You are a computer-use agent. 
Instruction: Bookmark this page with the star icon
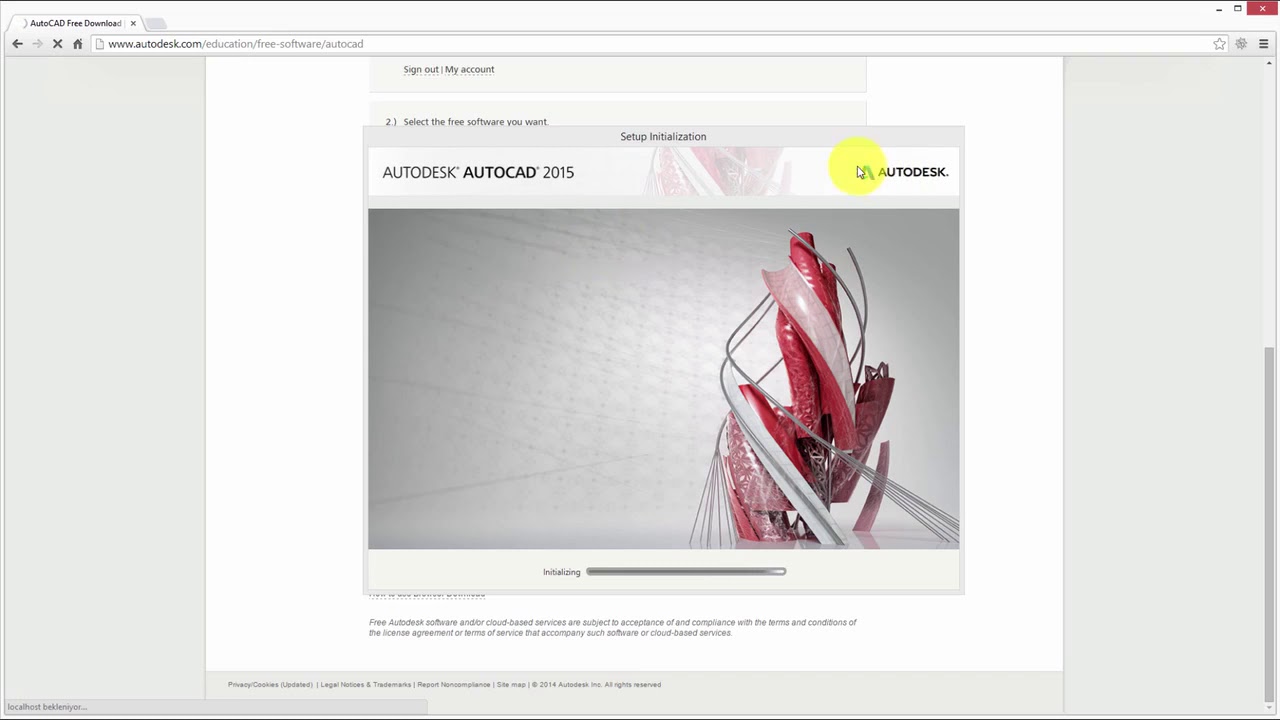(1219, 44)
